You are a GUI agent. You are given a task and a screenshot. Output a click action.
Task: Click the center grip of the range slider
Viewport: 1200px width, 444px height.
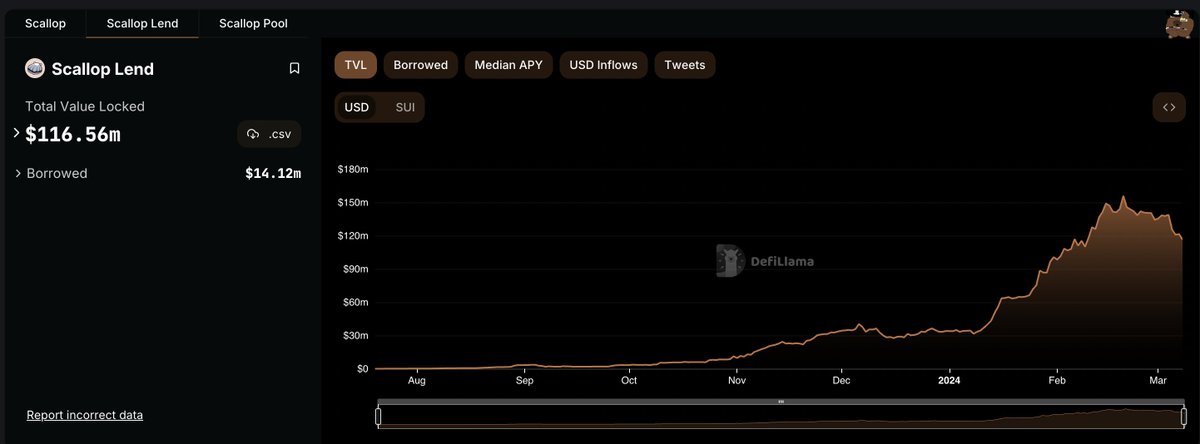[781, 402]
